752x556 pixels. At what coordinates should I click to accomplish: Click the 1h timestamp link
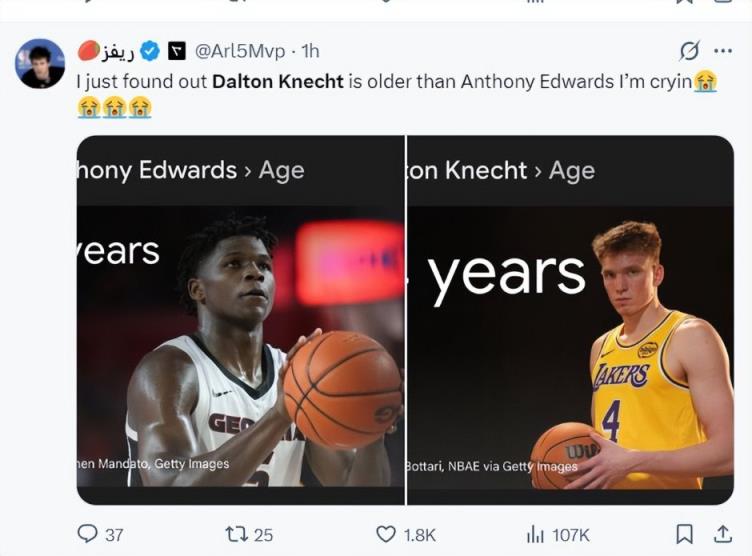pyautogui.click(x=309, y=50)
